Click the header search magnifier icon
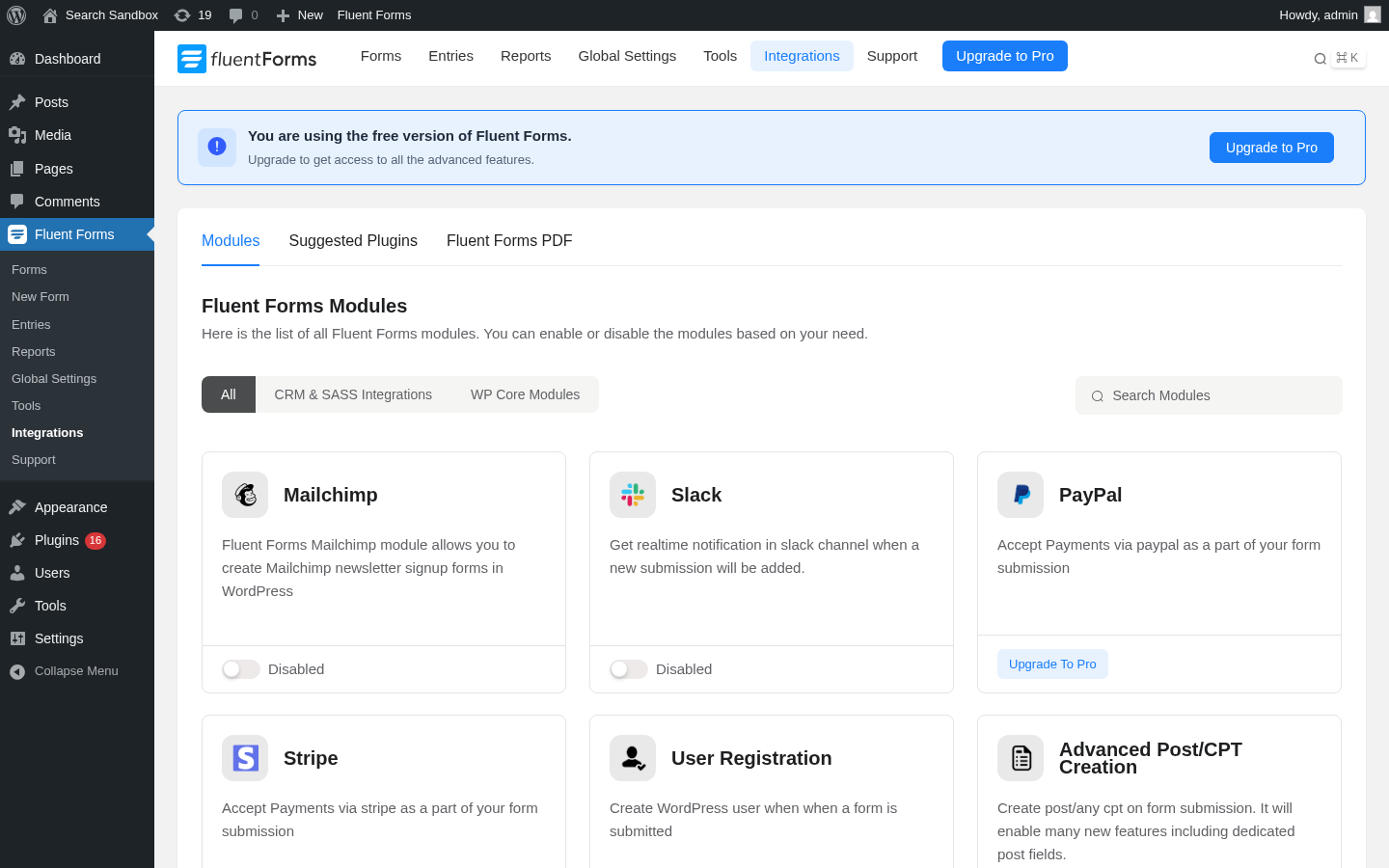The width and height of the screenshot is (1389, 868). point(1320,59)
